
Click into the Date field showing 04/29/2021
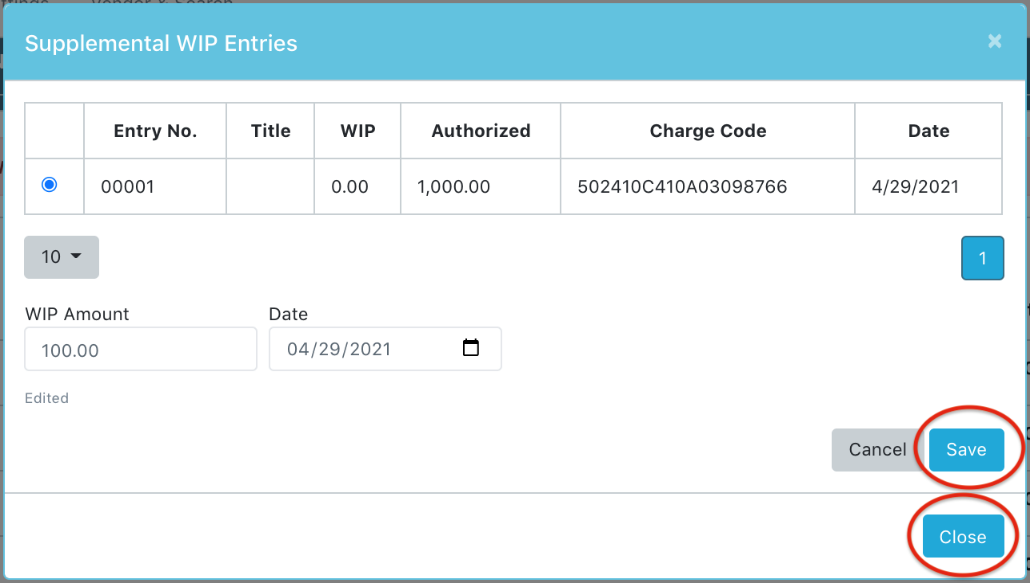point(385,349)
